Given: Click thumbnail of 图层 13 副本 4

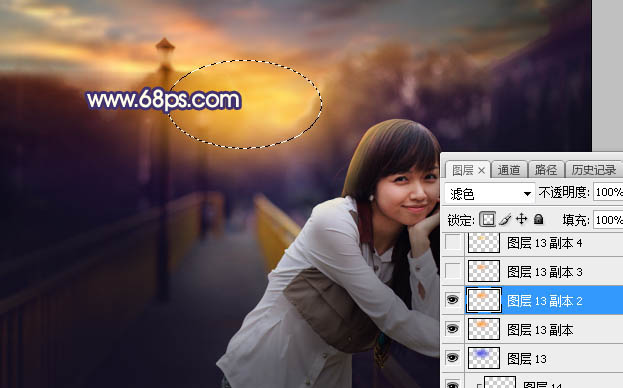Looking at the screenshot, I should [484, 243].
